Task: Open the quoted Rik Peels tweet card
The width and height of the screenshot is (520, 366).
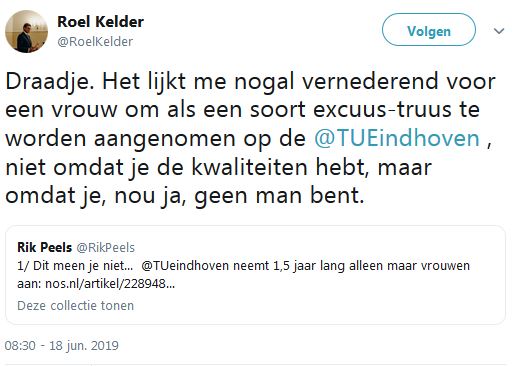Action: click(x=255, y=275)
